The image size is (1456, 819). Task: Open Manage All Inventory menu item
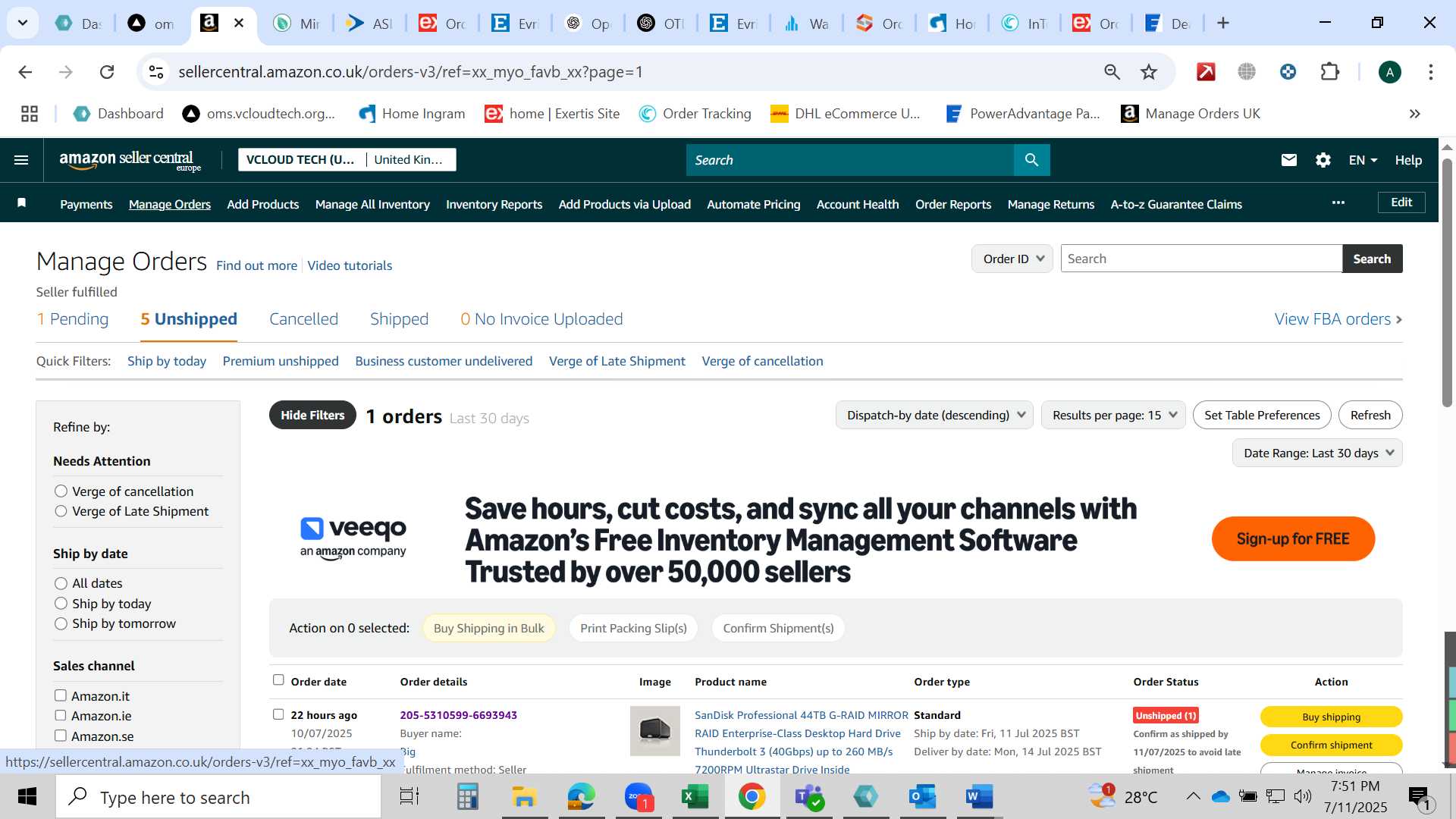click(x=372, y=204)
